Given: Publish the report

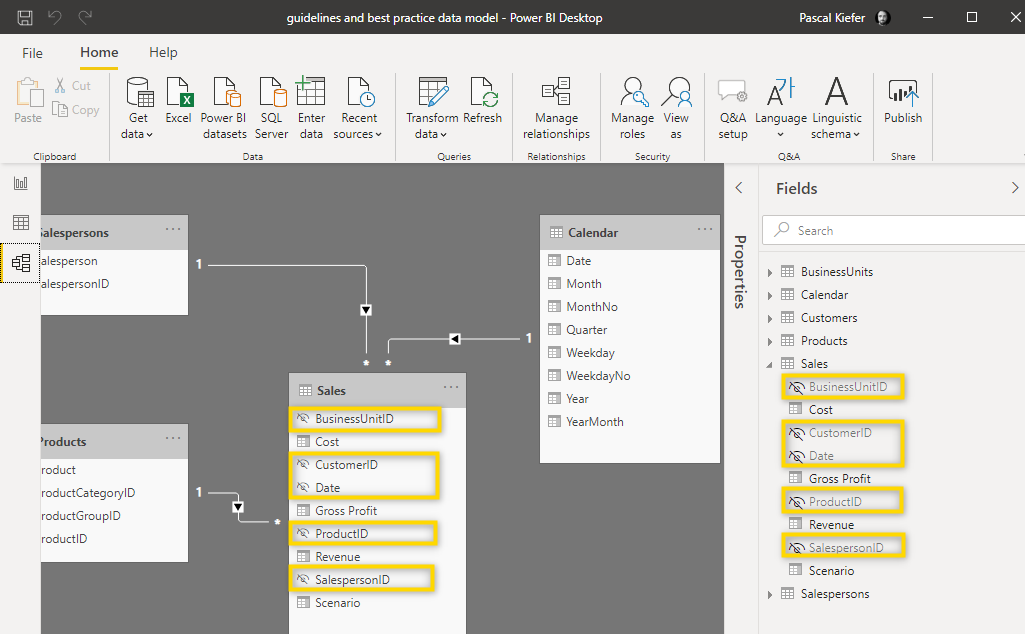Looking at the screenshot, I should (x=903, y=101).
